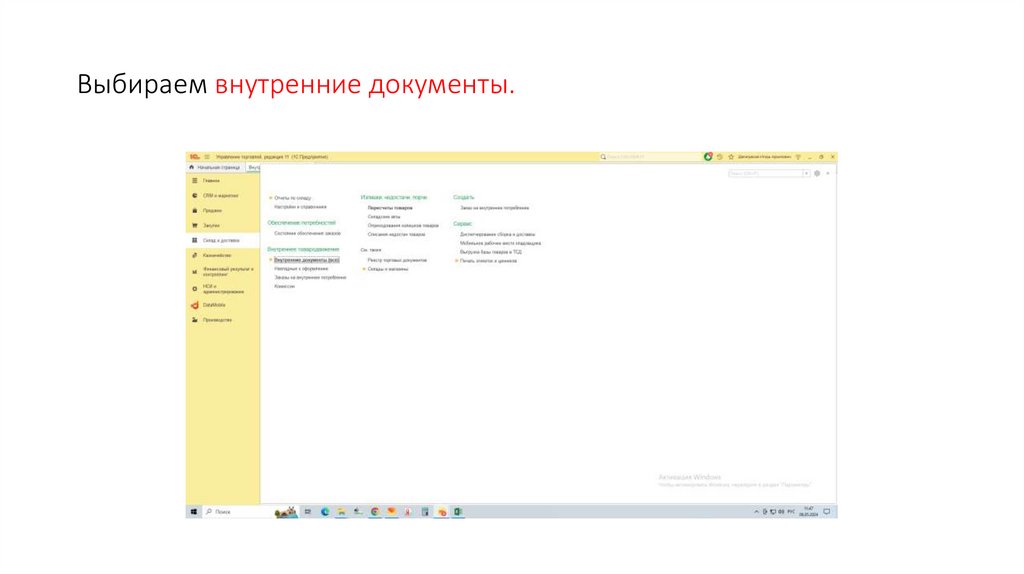Open Накладные к оформлению link
This screenshot has width=1024, height=574.
301,268
